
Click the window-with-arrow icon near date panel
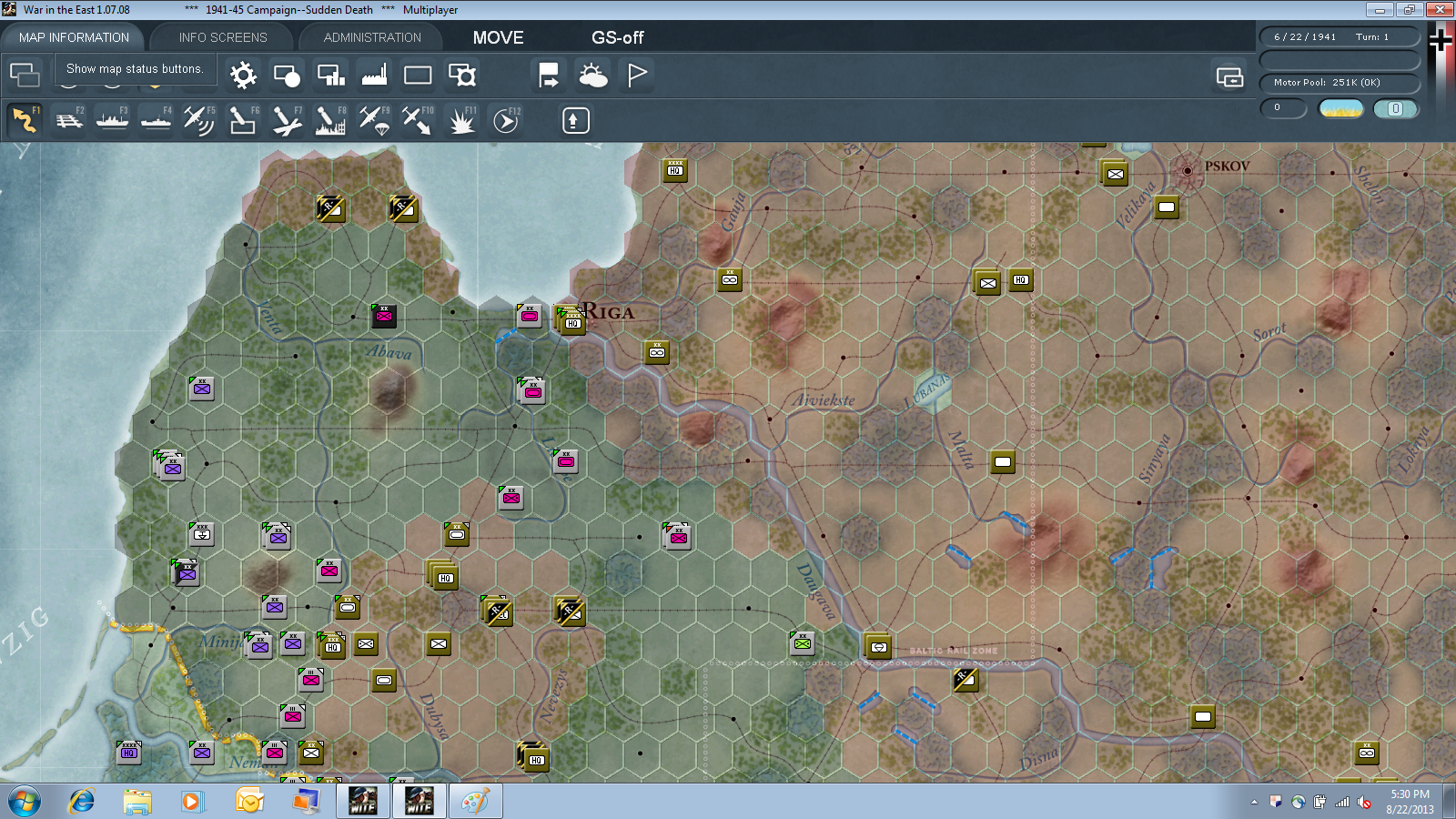(1229, 77)
